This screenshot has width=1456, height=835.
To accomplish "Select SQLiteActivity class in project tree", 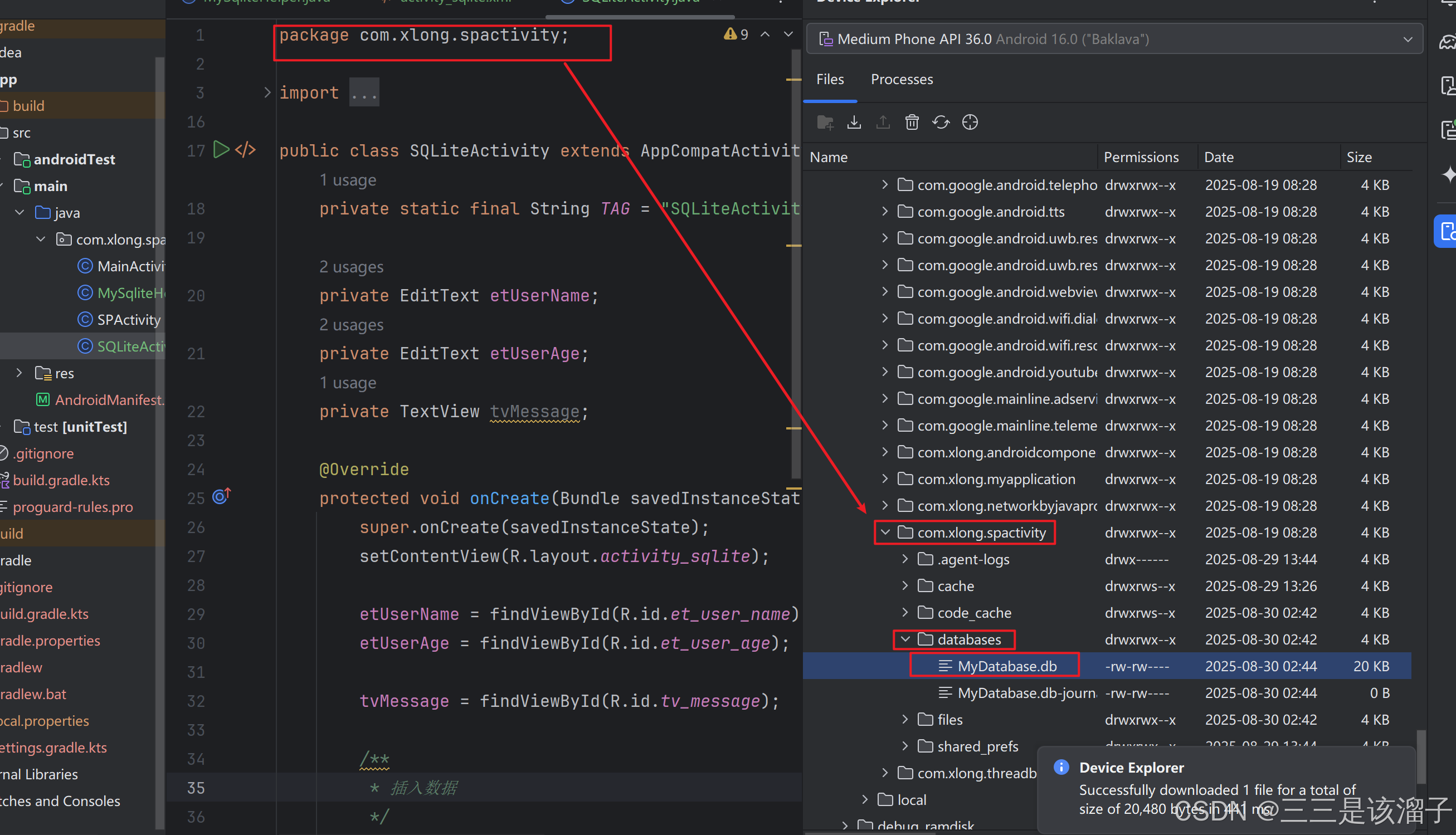I will point(121,346).
